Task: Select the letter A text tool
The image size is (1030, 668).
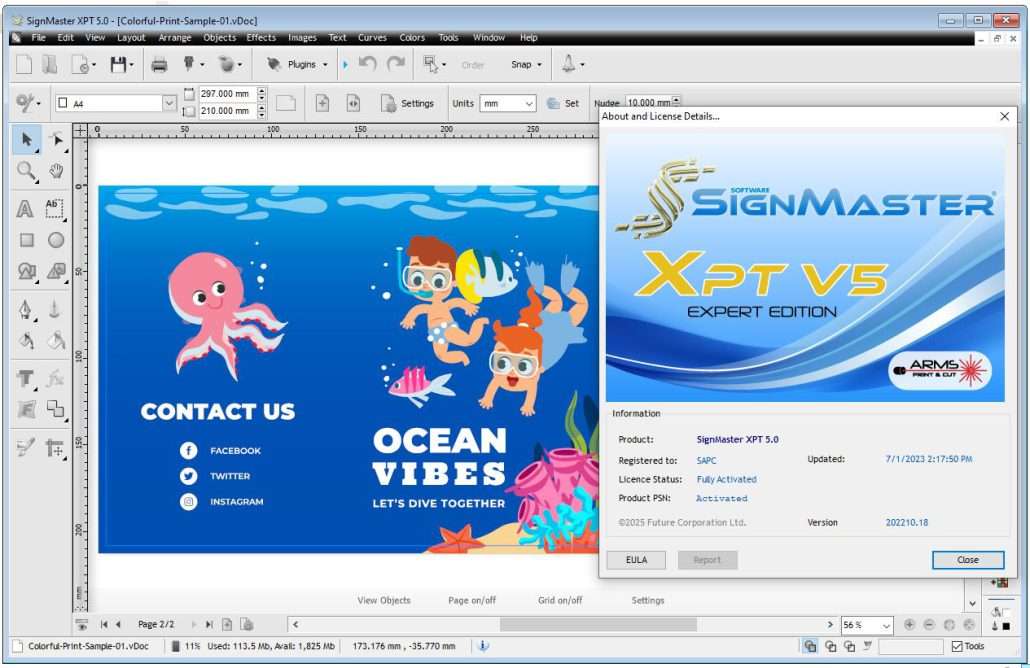Action: pos(26,209)
